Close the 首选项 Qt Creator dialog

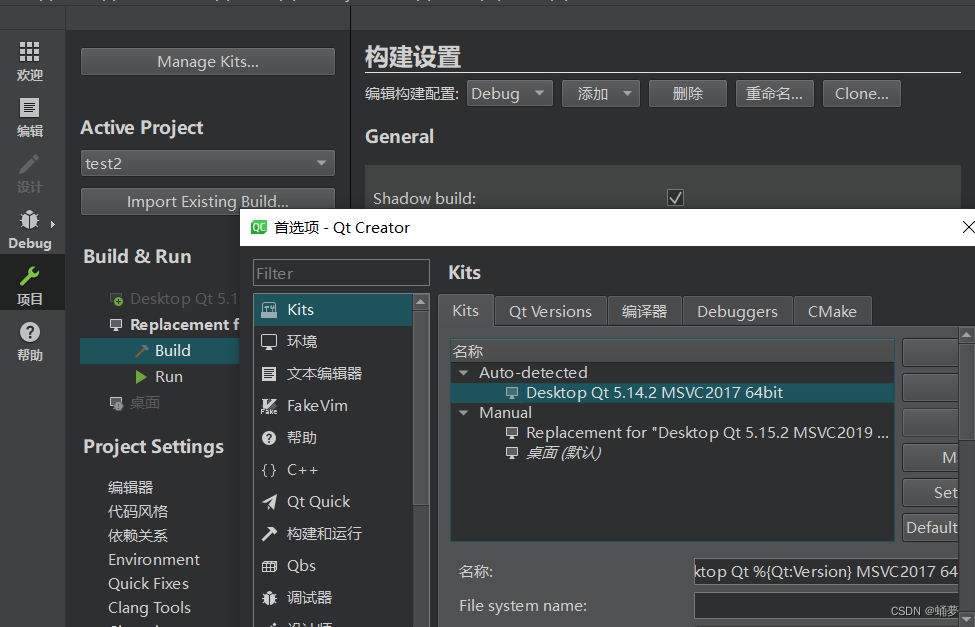tap(968, 227)
